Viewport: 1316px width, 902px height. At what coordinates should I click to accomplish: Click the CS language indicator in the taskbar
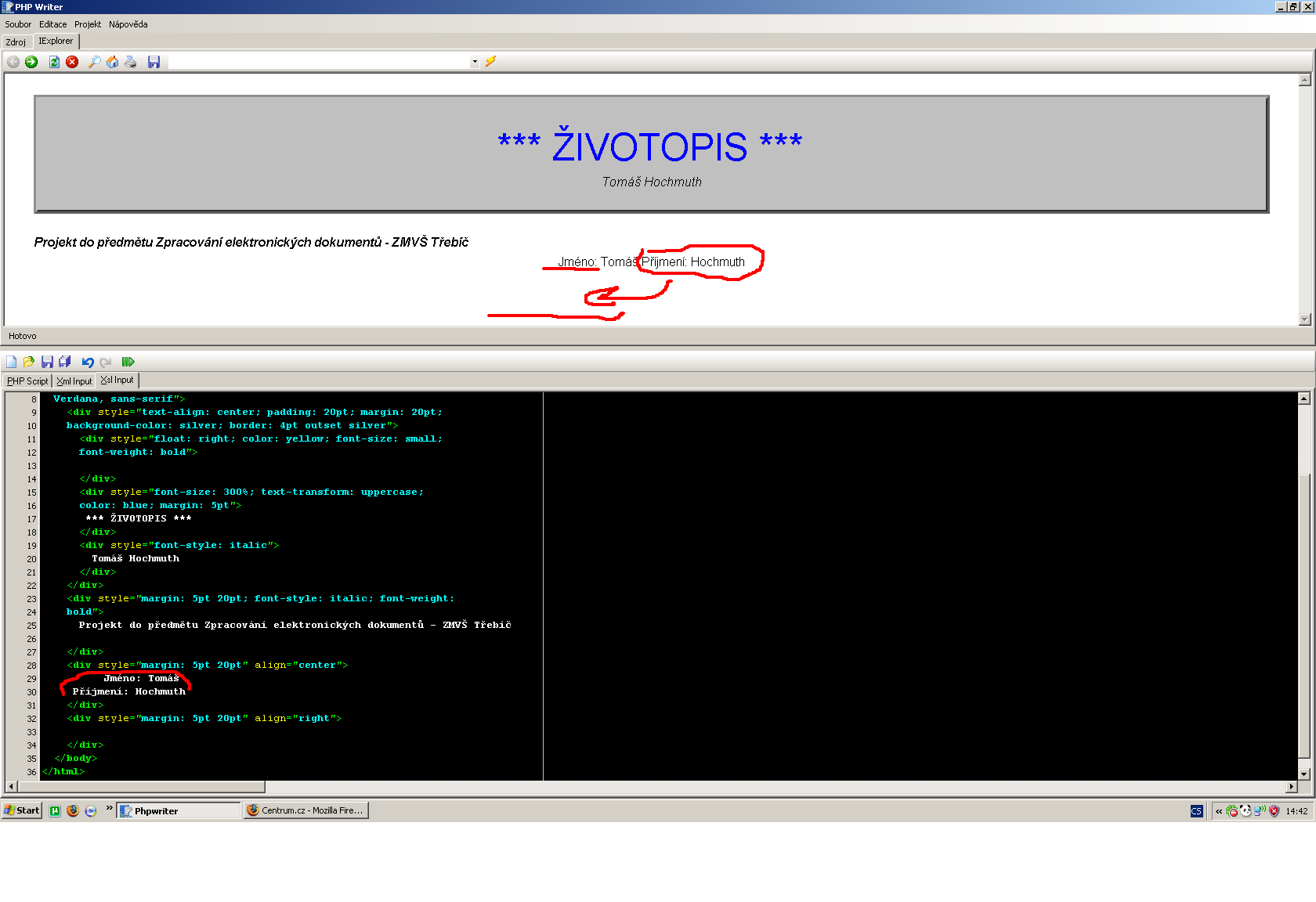(1196, 811)
